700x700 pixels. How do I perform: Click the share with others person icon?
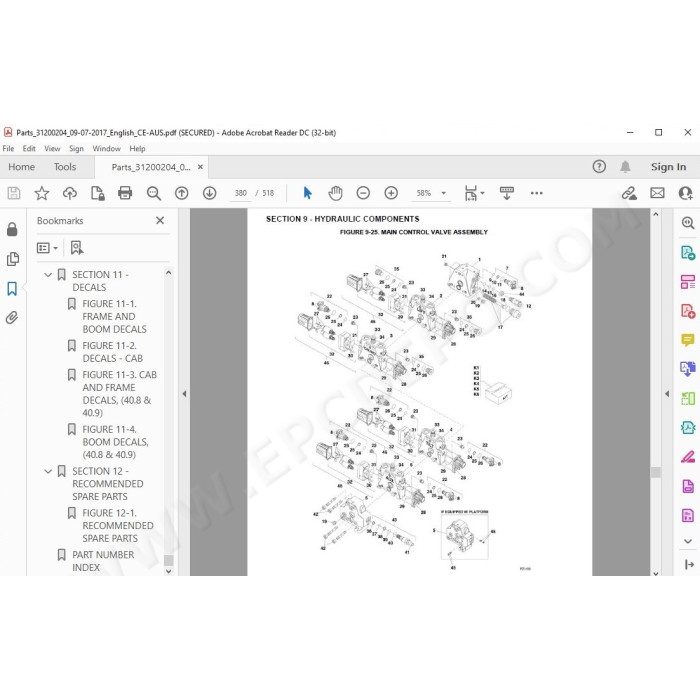pos(685,193)
